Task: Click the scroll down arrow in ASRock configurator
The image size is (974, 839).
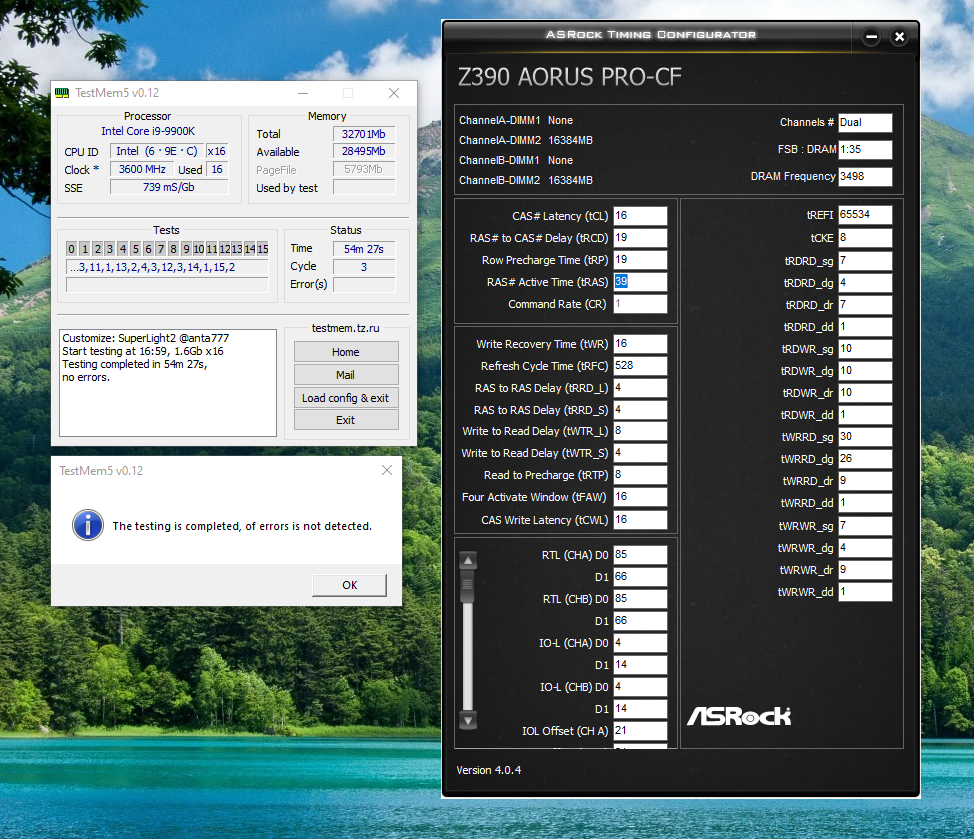Action: (x=468, y=720)
